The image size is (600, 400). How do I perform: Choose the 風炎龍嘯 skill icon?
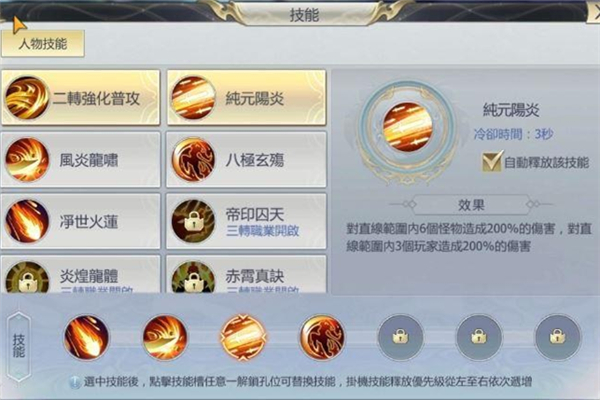tap(27, 159)
